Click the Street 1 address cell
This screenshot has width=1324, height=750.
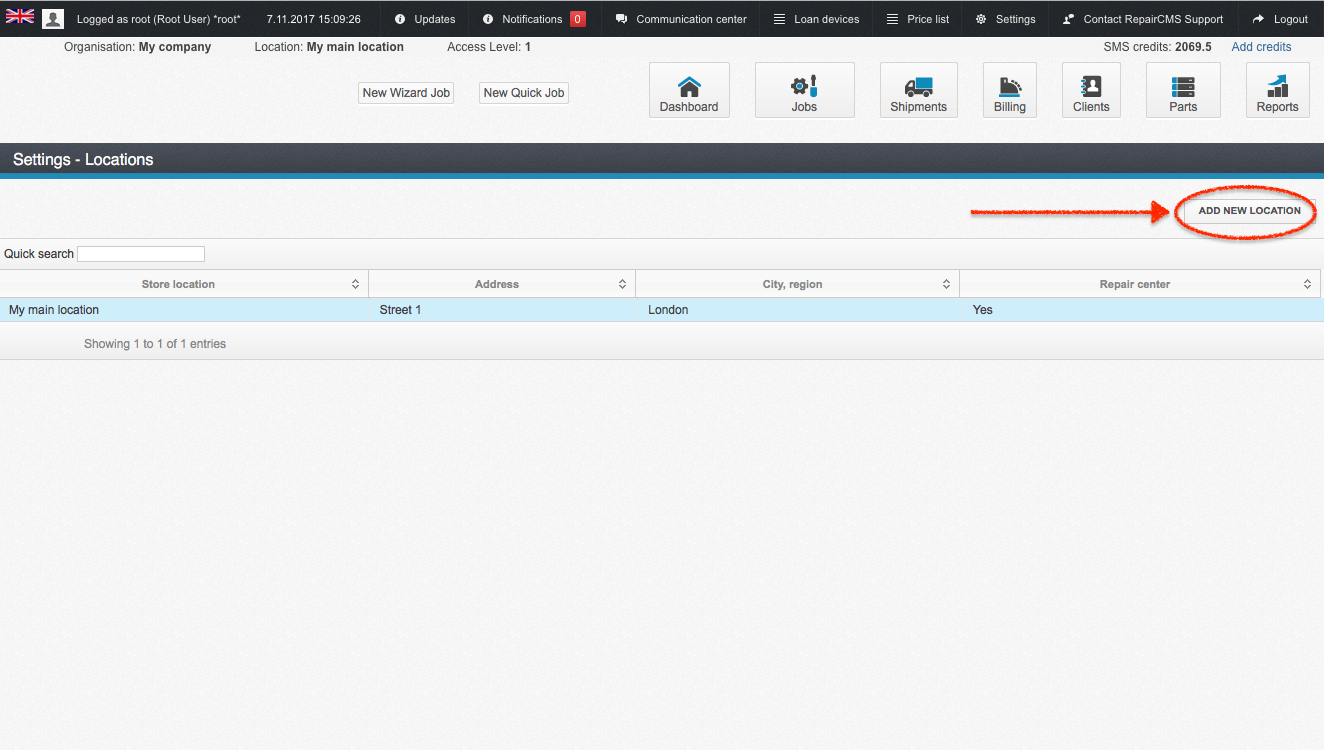(502, 310)
